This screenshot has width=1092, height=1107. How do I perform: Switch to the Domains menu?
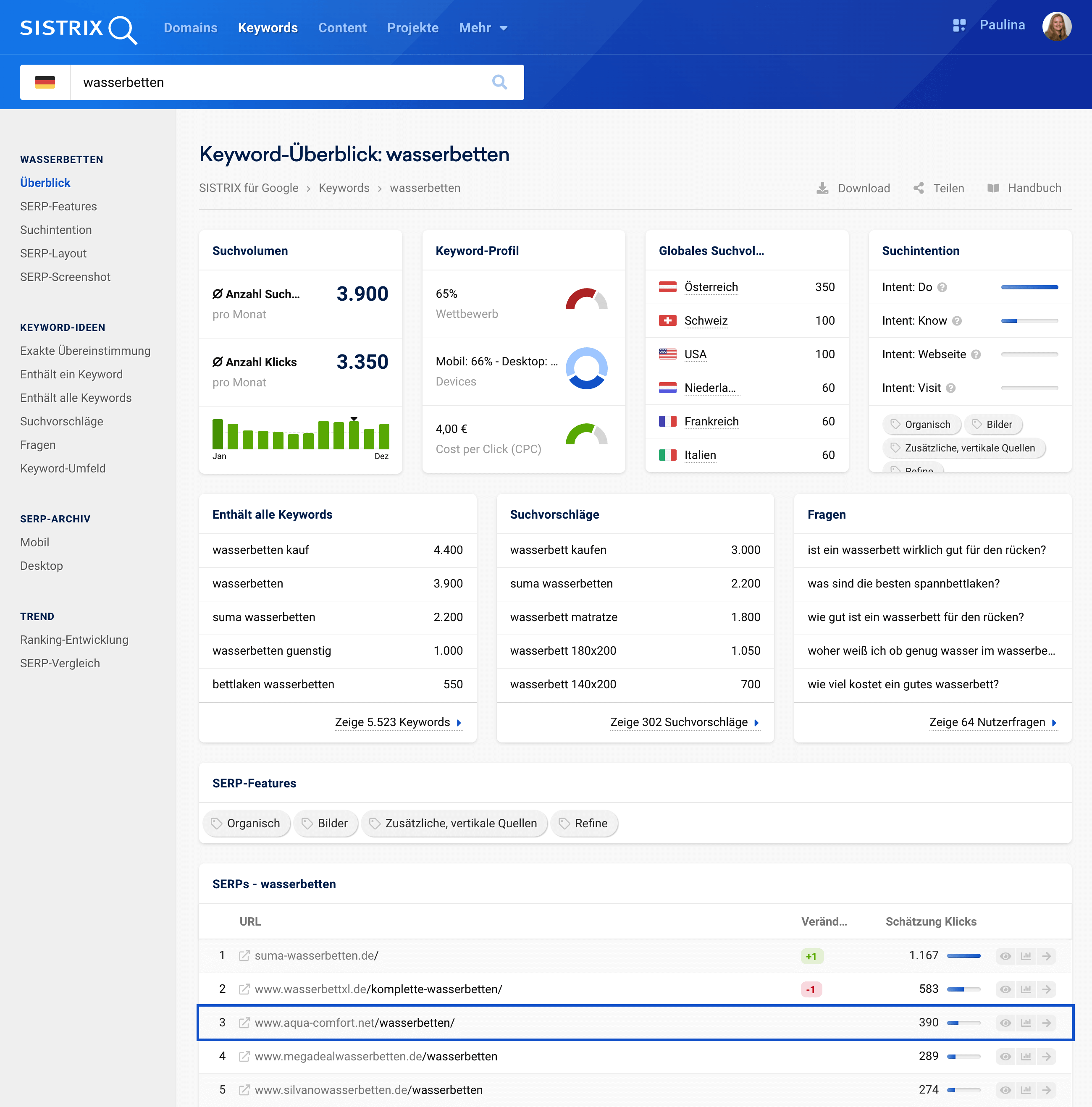pos(190,28)
